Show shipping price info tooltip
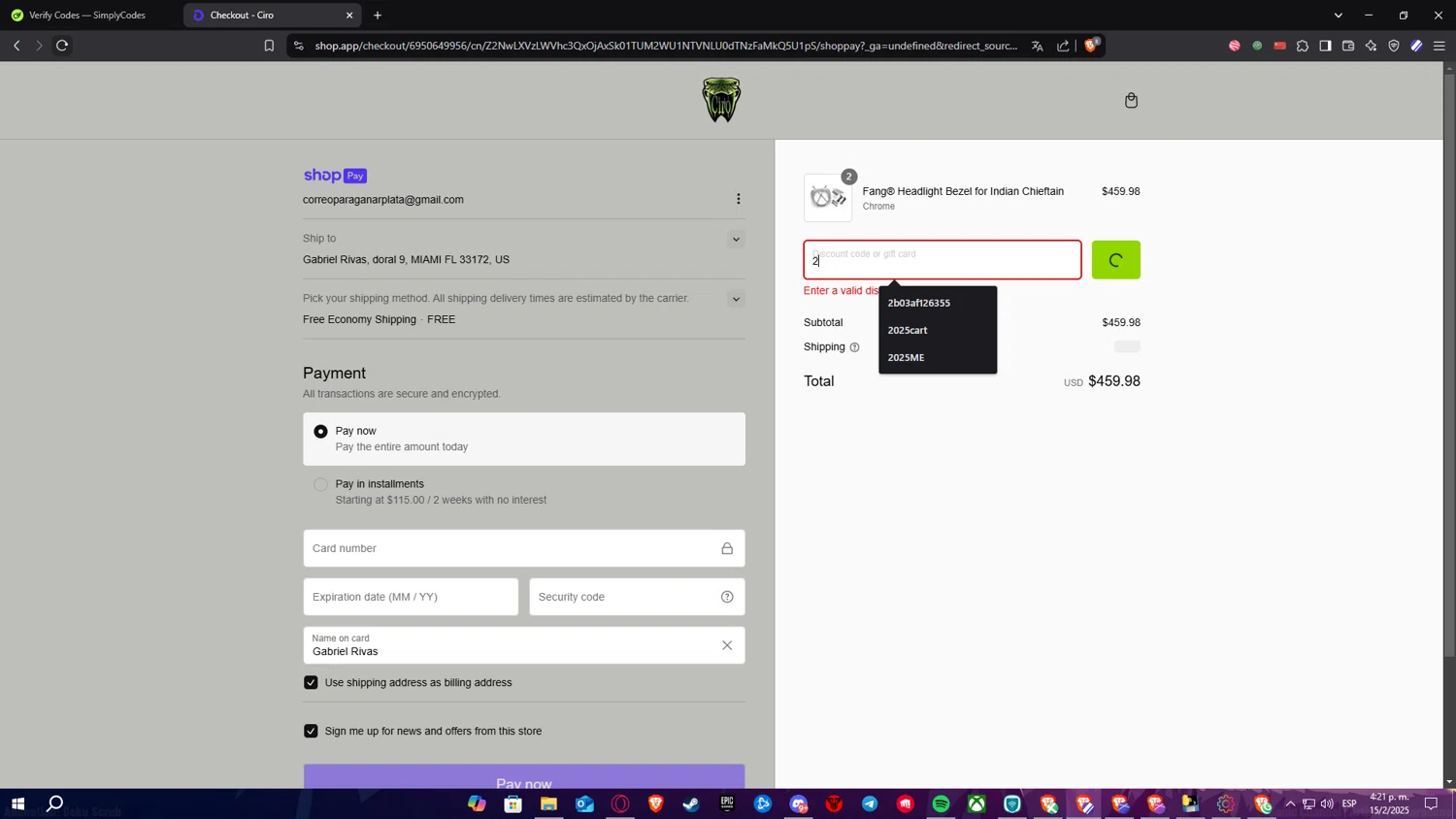Image resolution: width=1456 pixels, height=819 pixels. pos(854,347)
